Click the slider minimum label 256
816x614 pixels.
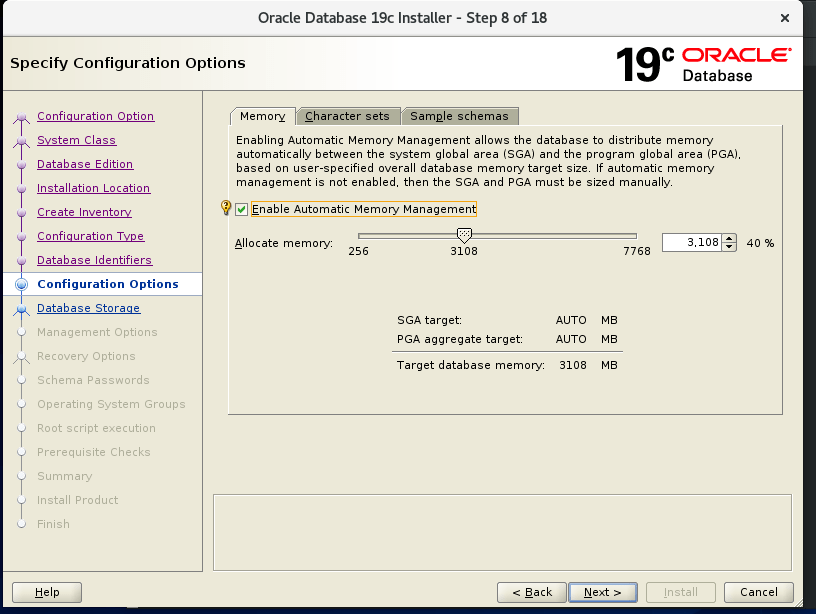pos(358,251)
